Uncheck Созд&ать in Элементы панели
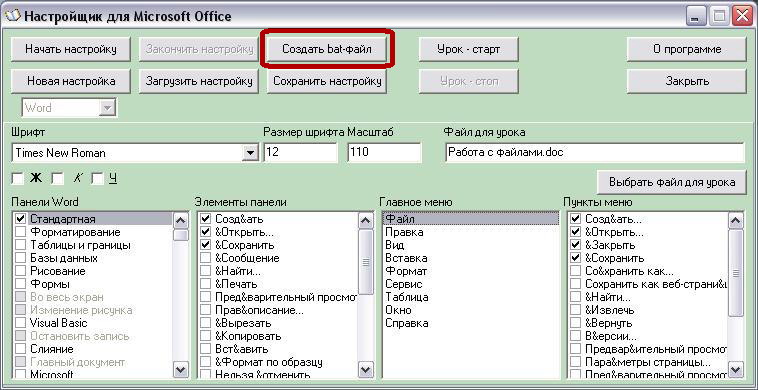758x390 pixels. [x=205, y=219]
